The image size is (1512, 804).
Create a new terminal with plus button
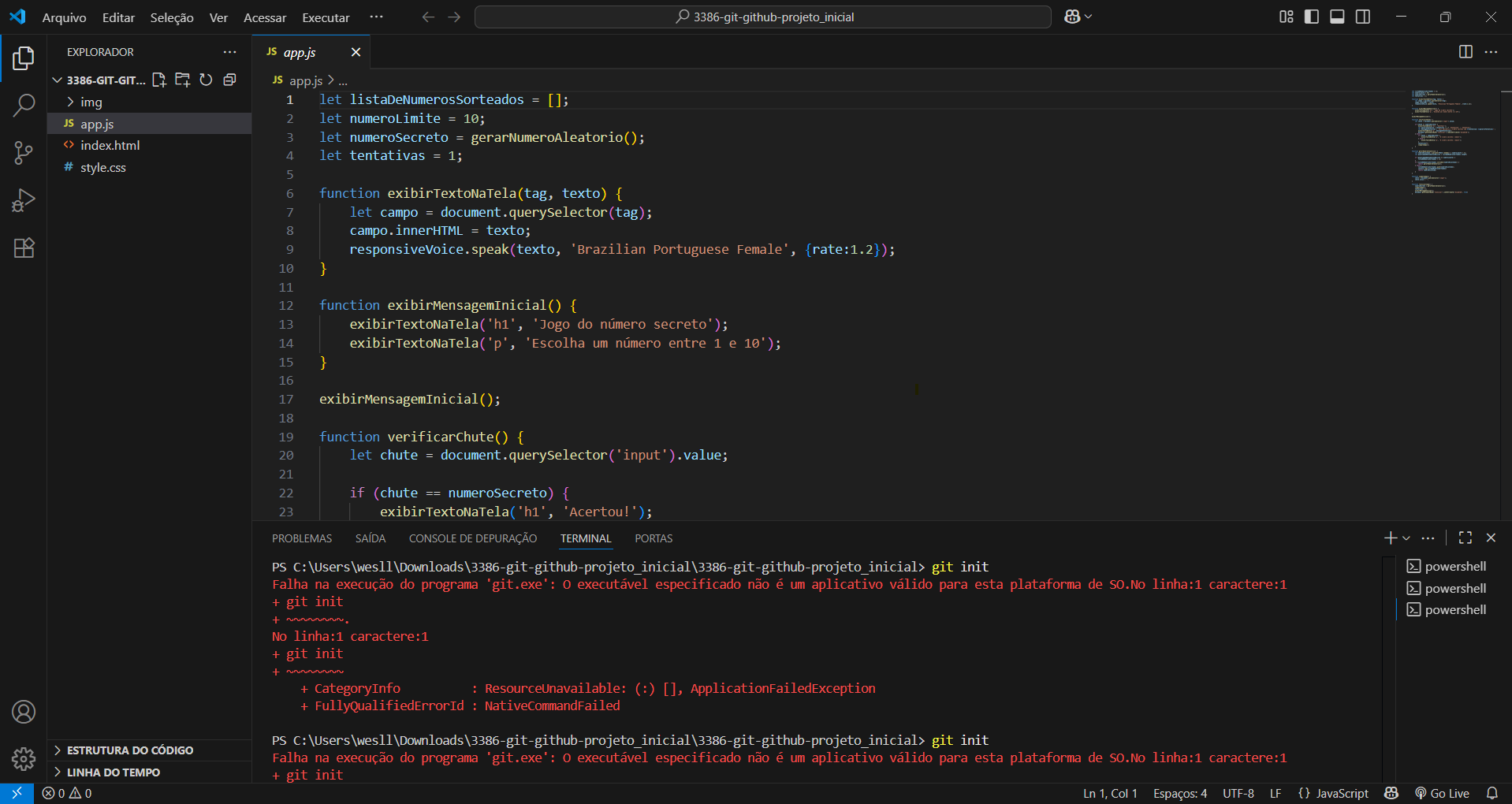[1390, 538]
